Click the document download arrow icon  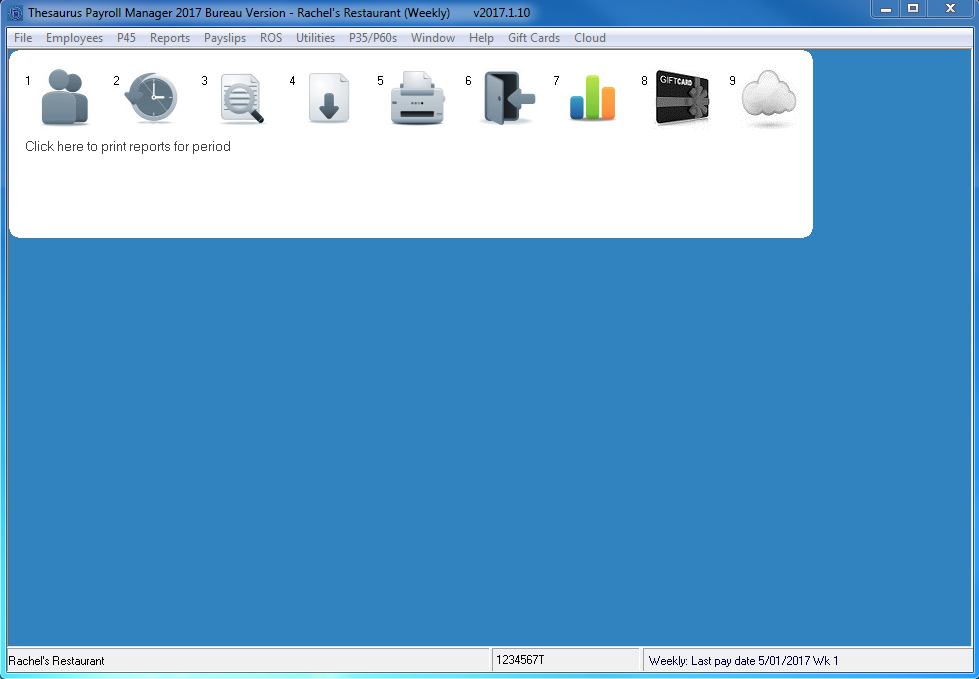[x=329, y=98]
